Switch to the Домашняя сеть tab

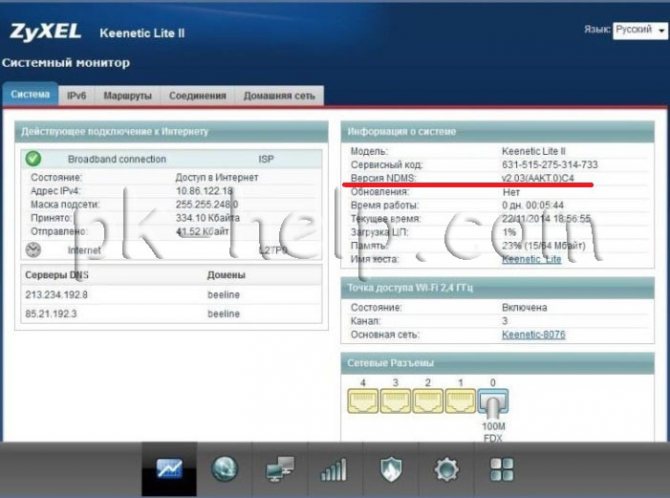point(279,96)
